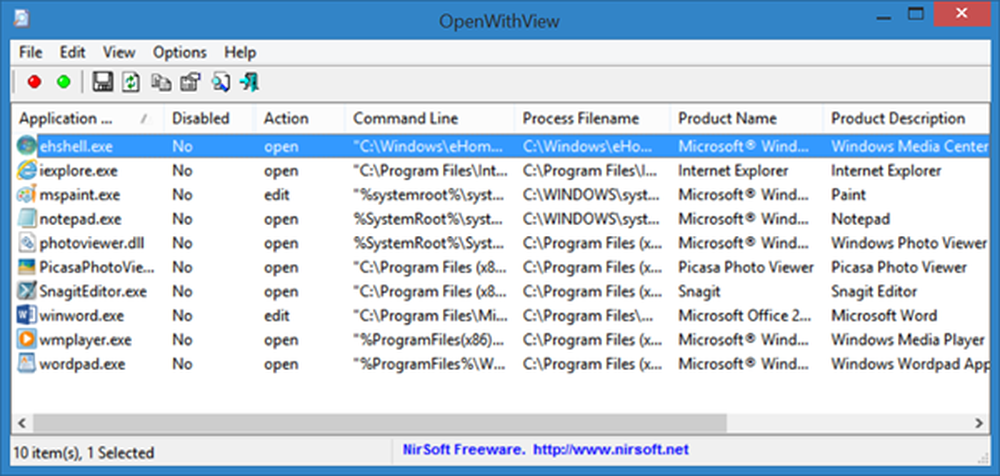Select the SnagitEditor.exe entry
This screenshot has height=476, width=1000.
click(92, 291)
